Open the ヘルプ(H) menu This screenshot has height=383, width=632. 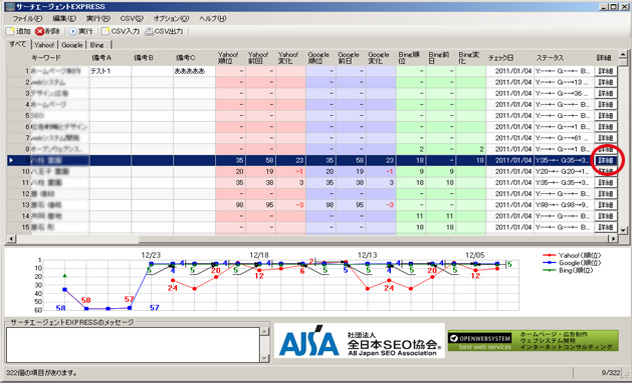coord(212,19)
